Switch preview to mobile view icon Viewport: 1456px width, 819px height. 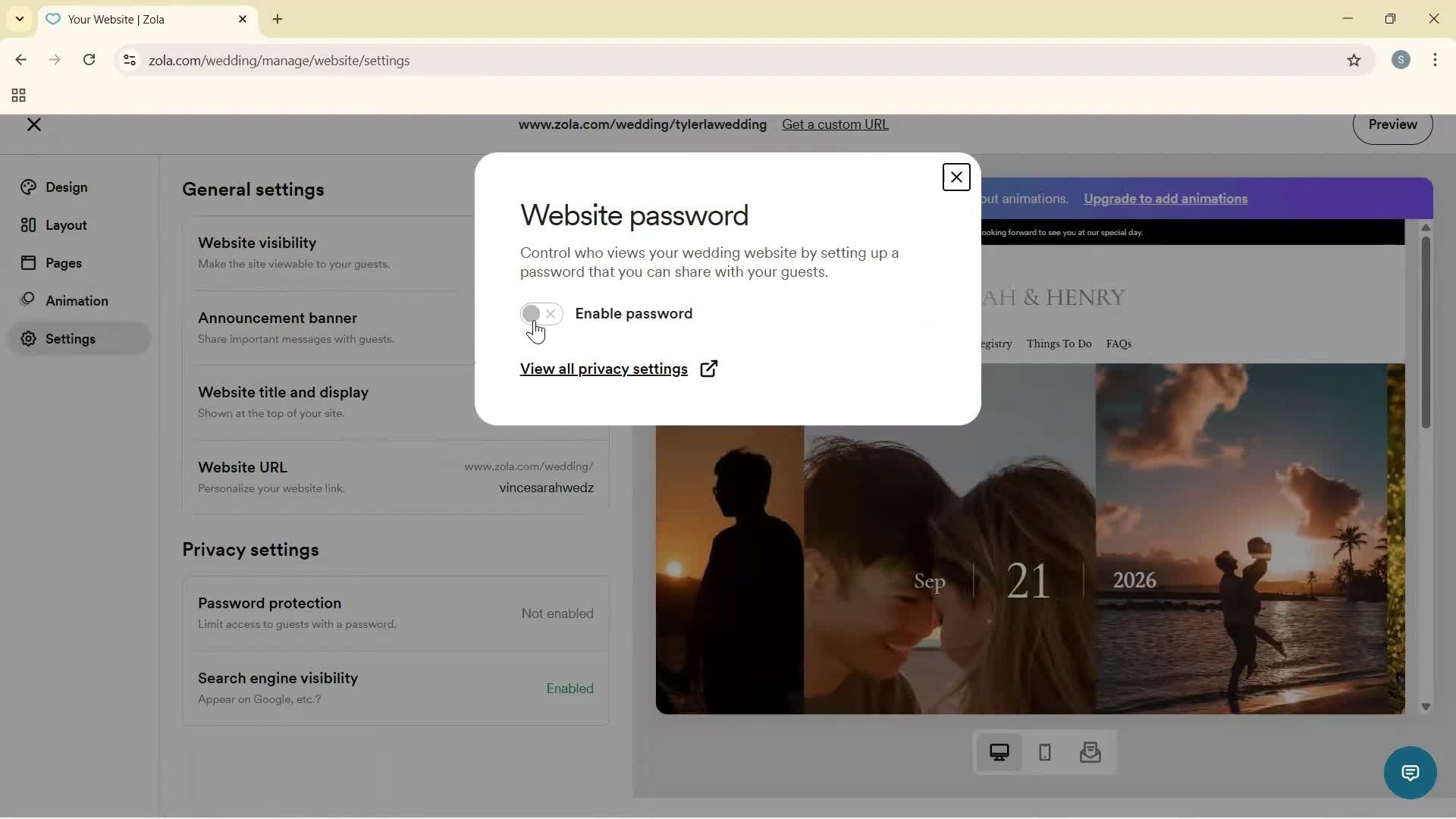tap(1044, 752)
